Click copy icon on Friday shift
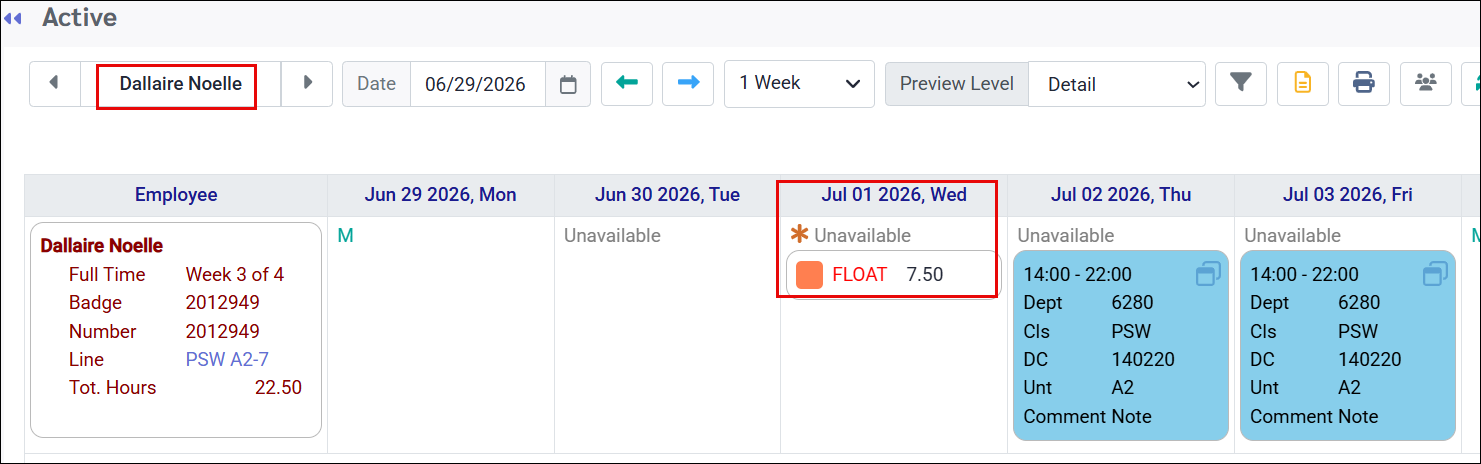 [x=1435, y=274]
